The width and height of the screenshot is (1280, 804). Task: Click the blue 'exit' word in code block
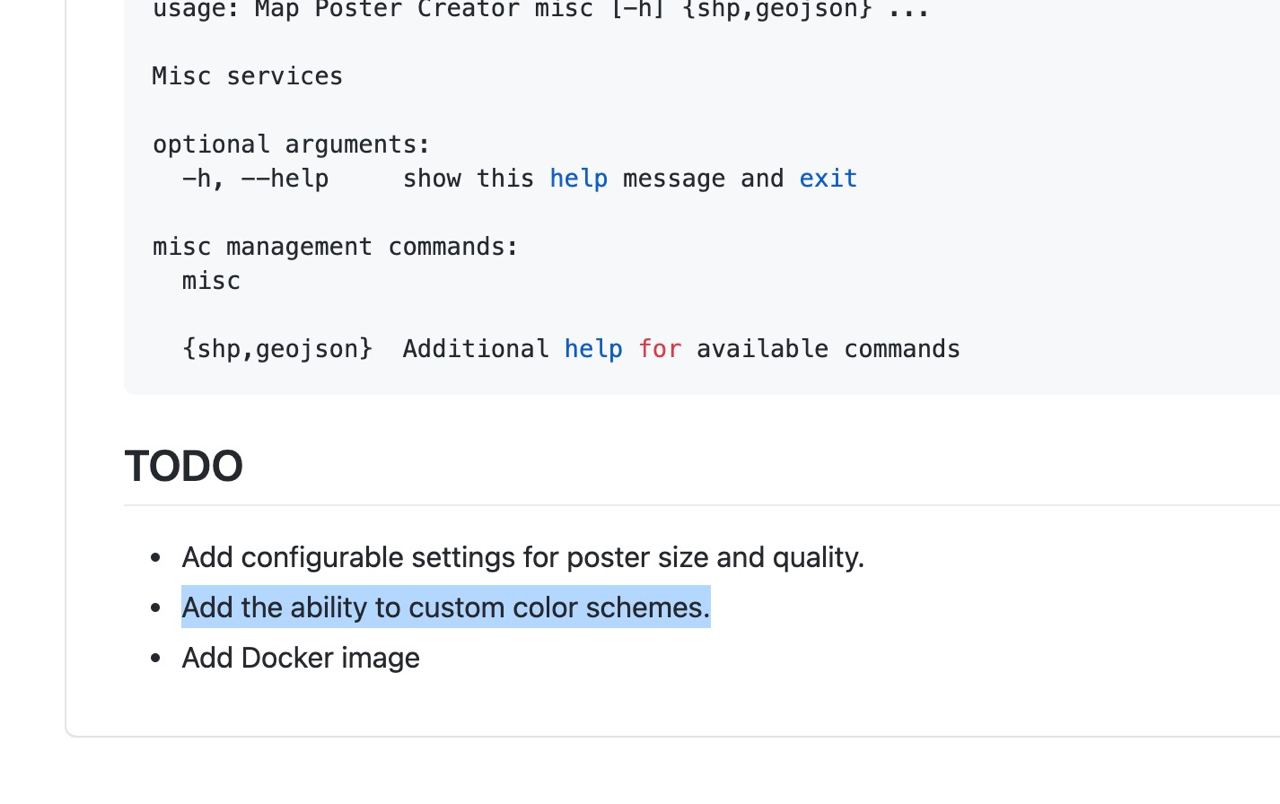[x=828, y=179]
